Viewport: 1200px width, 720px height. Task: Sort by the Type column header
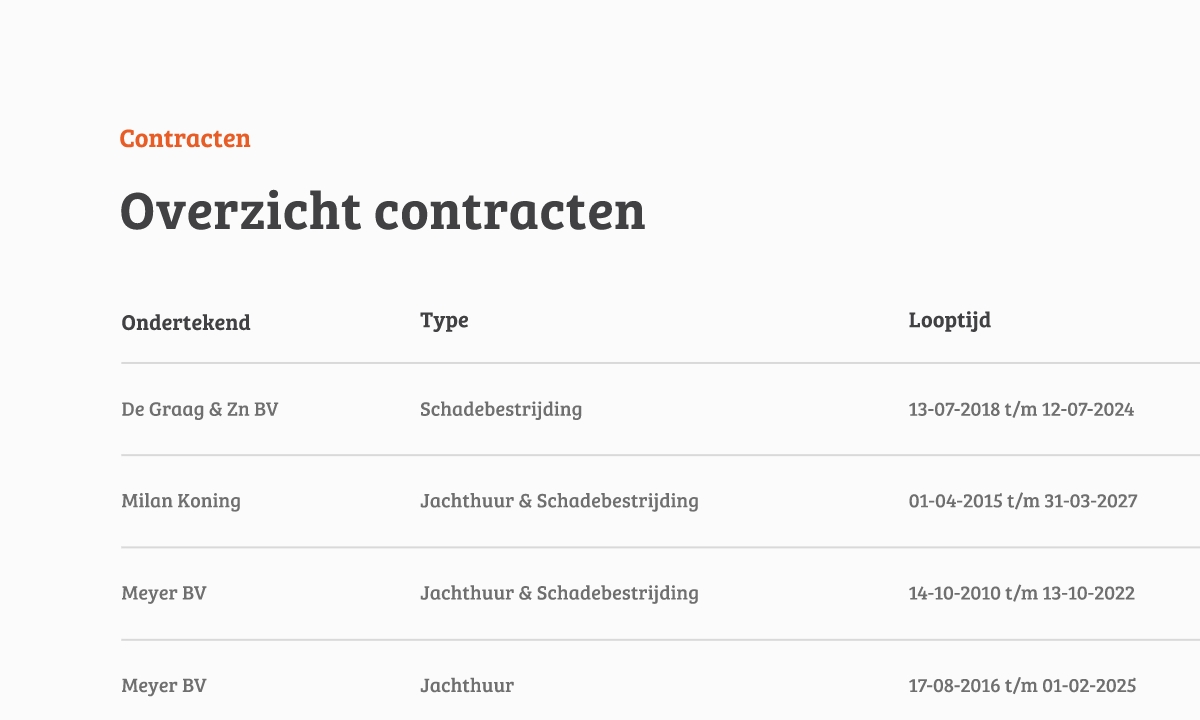click(x=444, y=320)
